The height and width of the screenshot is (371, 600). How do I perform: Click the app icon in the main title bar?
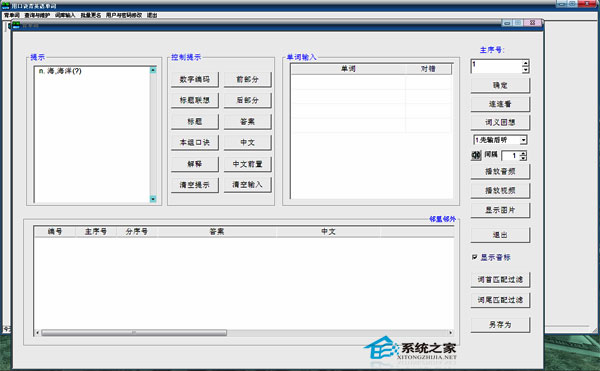click(x=6, y=5)
